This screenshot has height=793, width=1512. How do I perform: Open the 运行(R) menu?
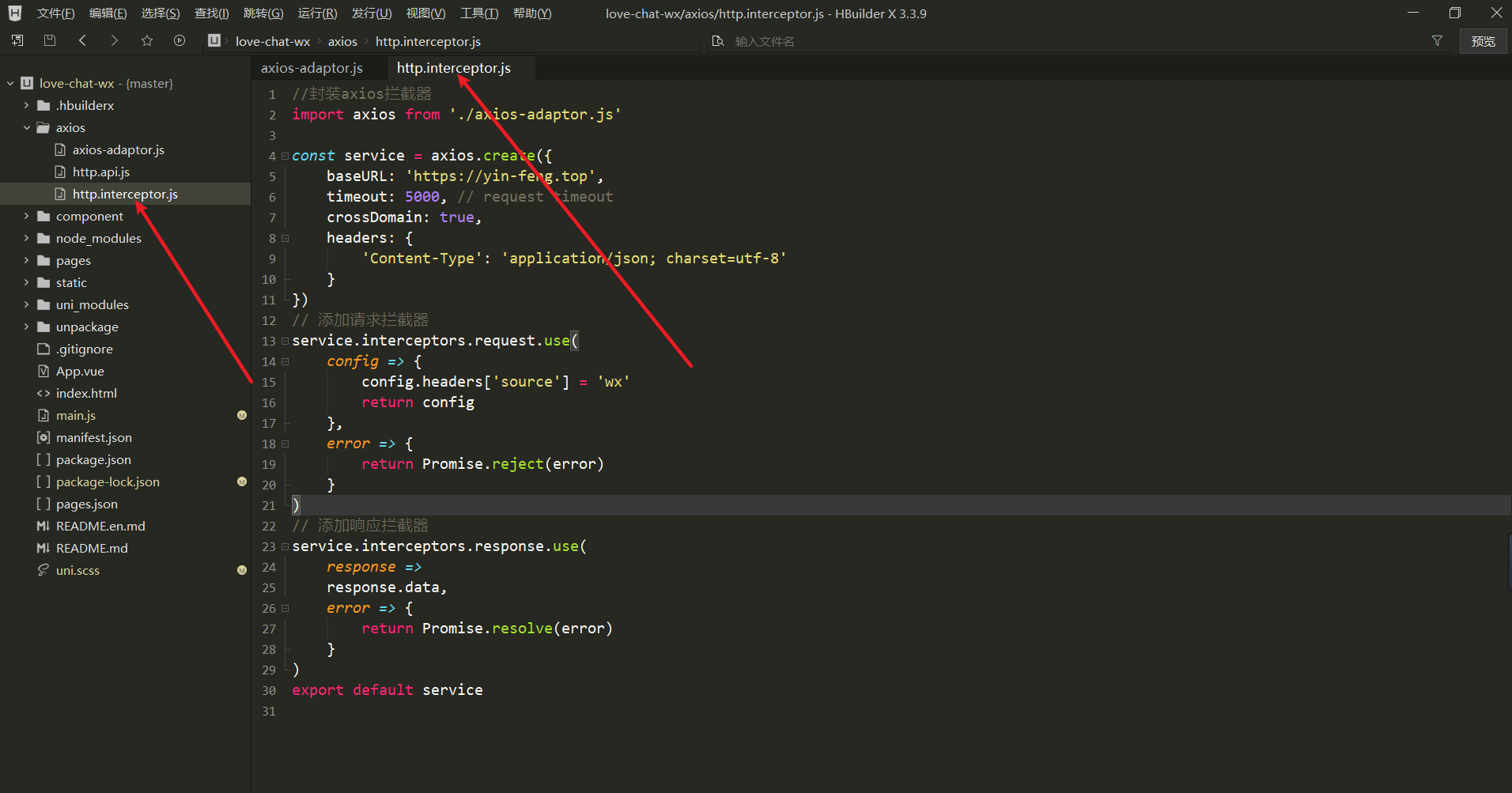[317, 13]
